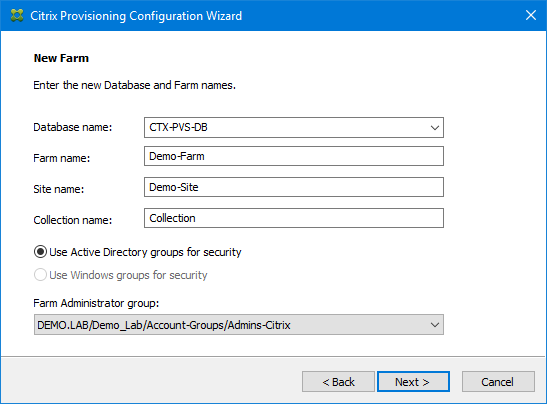This screenshot has width=547, height=404.
Task: Select Use Active Directory groups for security
Action: click(x=137, y=252)
